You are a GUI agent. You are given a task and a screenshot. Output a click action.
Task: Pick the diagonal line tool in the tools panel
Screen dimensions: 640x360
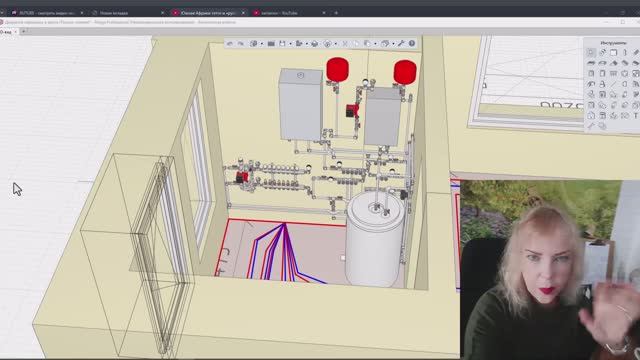(x=613, y=84)
